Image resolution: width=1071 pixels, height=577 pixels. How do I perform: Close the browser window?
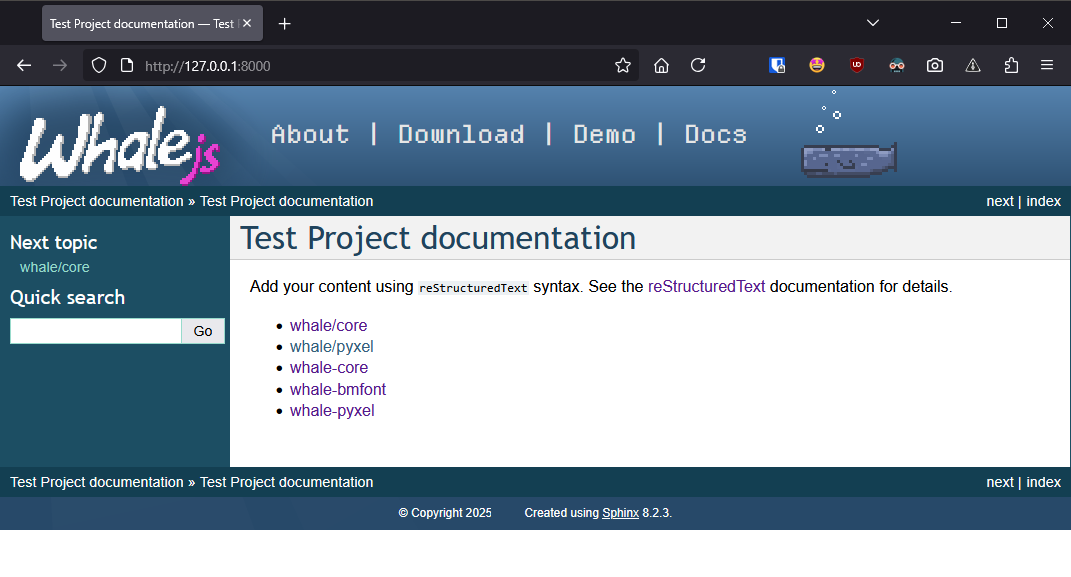pos(1048,23)
